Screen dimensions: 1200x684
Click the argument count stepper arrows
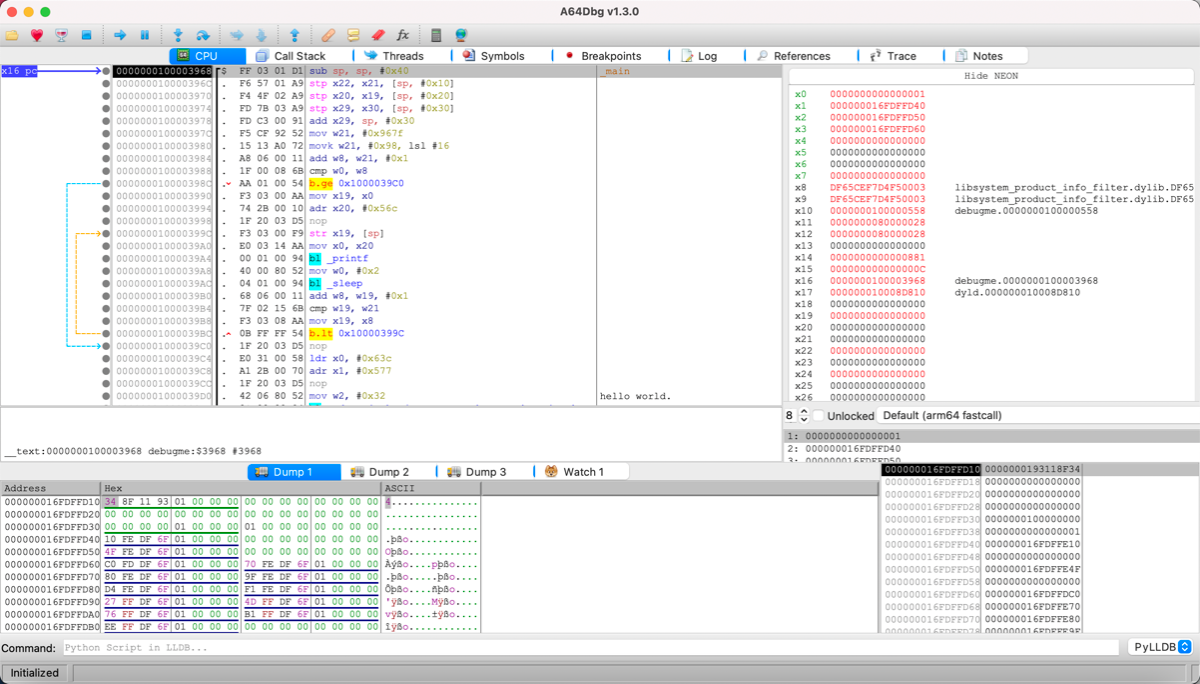(804, 415)
